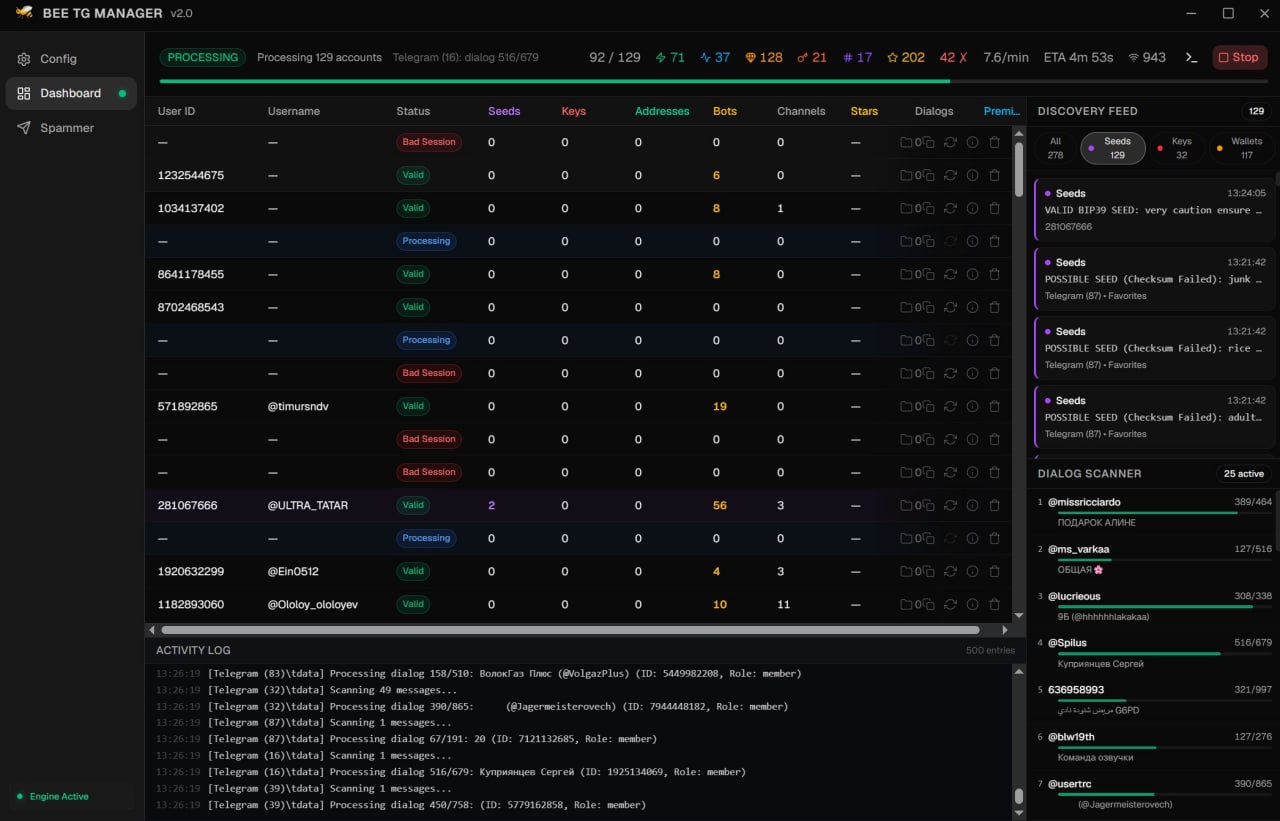The width and height of the screenshot is (1280, 821).
Task: Click the trash icon for @ULTRA_TATAR
Action: point(994,505)
